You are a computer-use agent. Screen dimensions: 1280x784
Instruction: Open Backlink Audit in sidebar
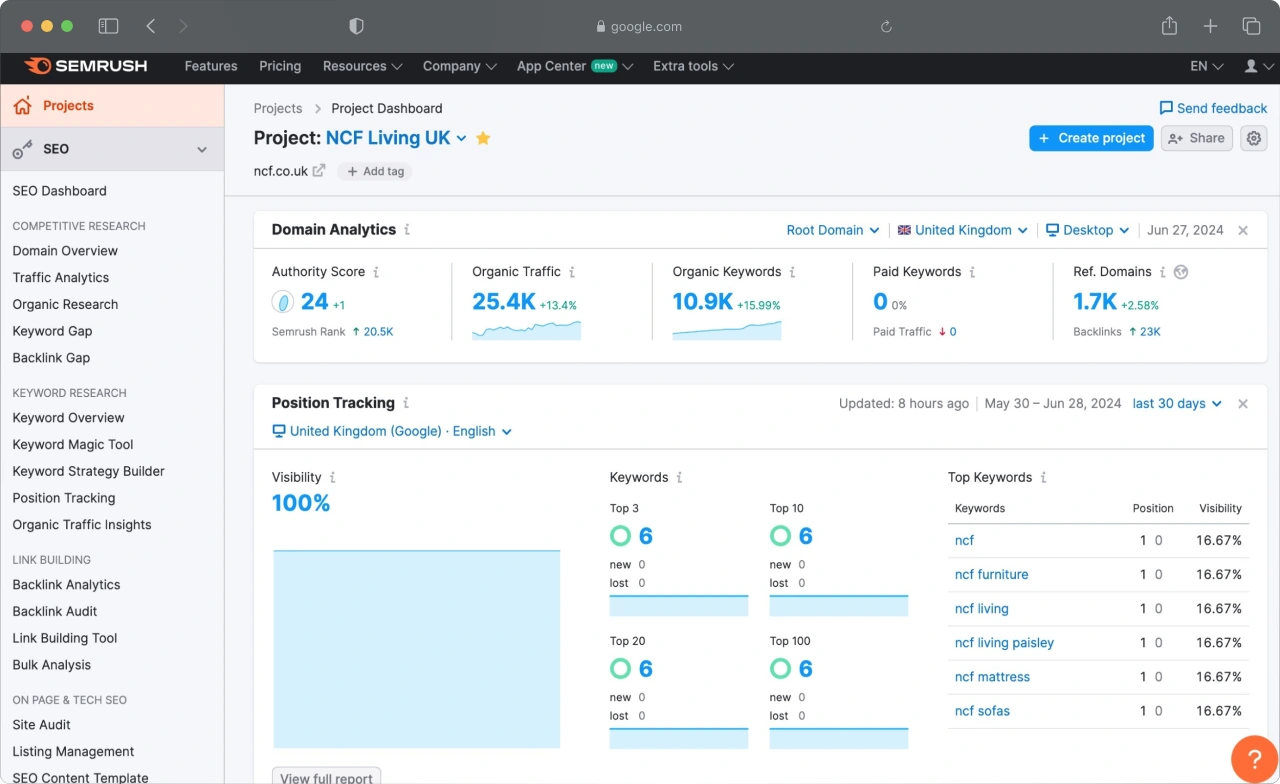pyautogui.click(x=55, y=611)
